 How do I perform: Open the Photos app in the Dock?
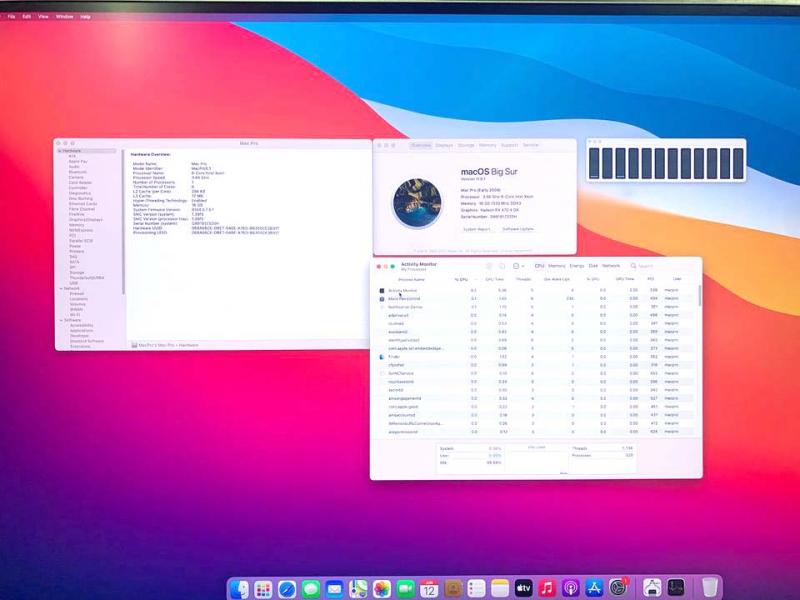click(382, 589)
